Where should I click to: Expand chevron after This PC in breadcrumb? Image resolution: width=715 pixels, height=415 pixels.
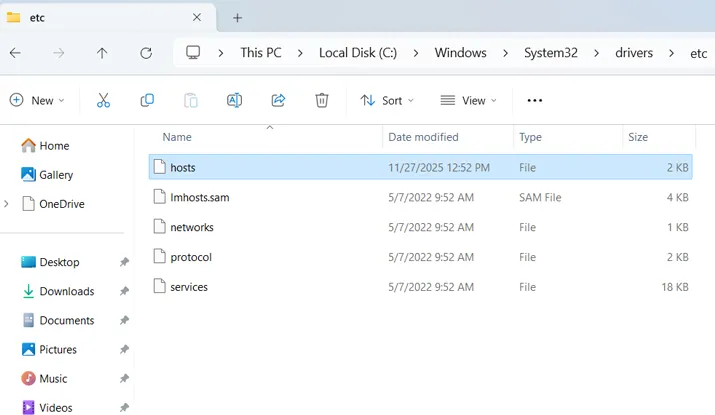[300, 53]
